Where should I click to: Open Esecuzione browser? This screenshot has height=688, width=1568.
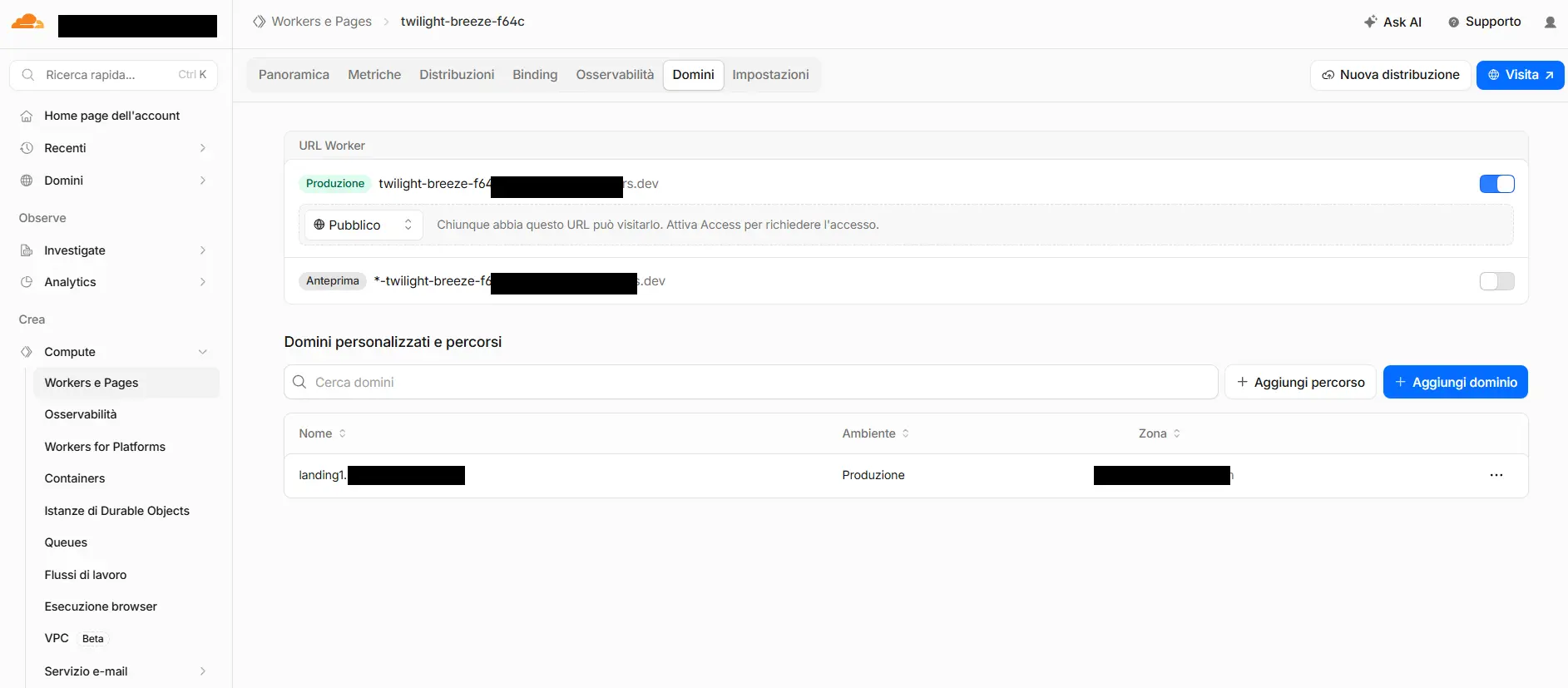pyautogui.click(x=101, y=606)
